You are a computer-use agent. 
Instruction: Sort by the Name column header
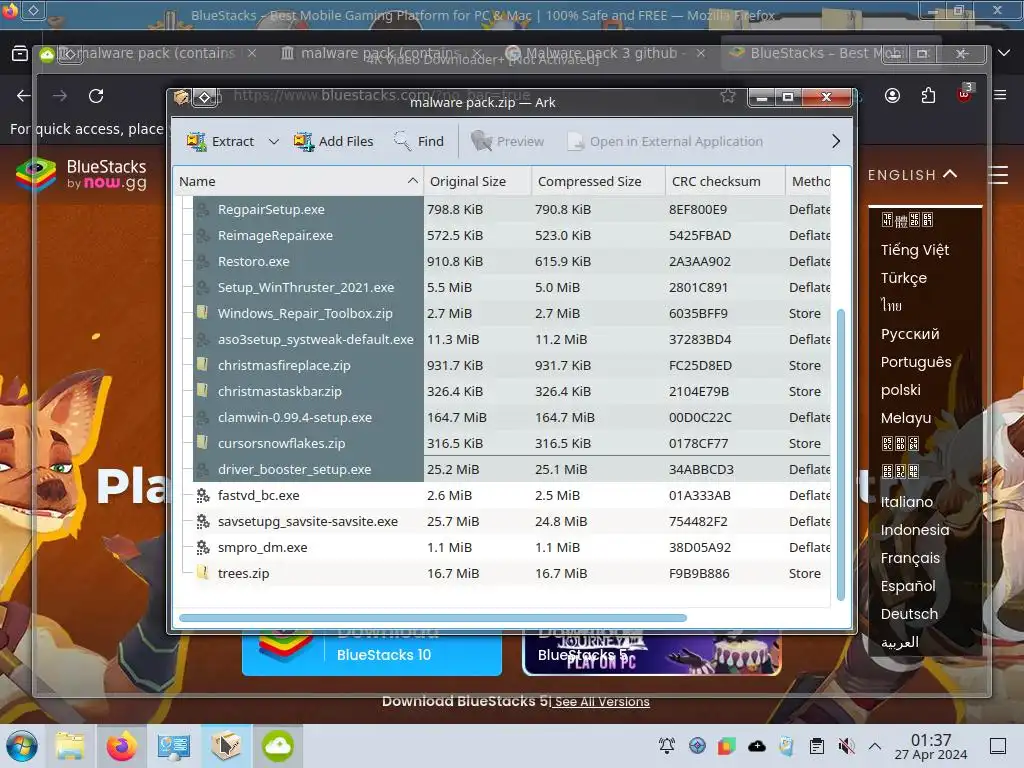[298, 182]
